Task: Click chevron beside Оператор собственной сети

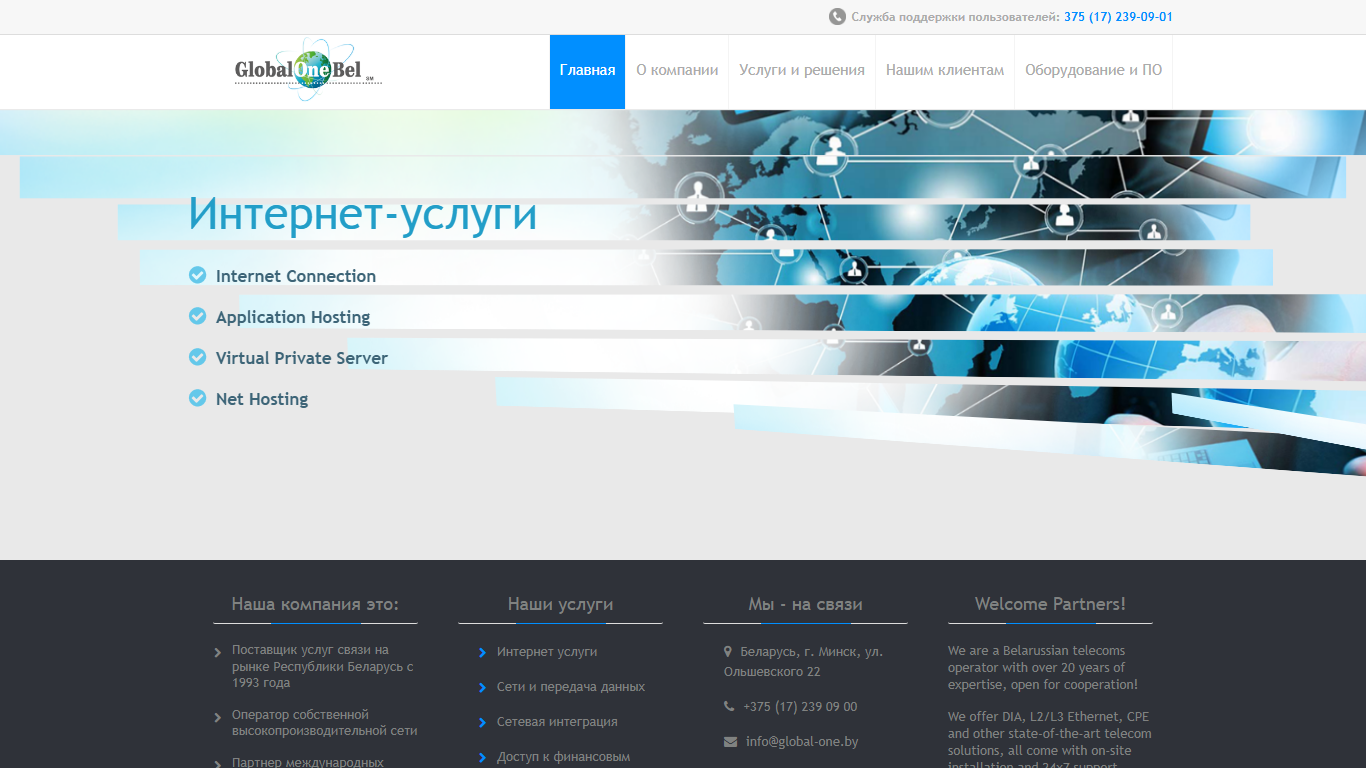Action: (218, 717)
